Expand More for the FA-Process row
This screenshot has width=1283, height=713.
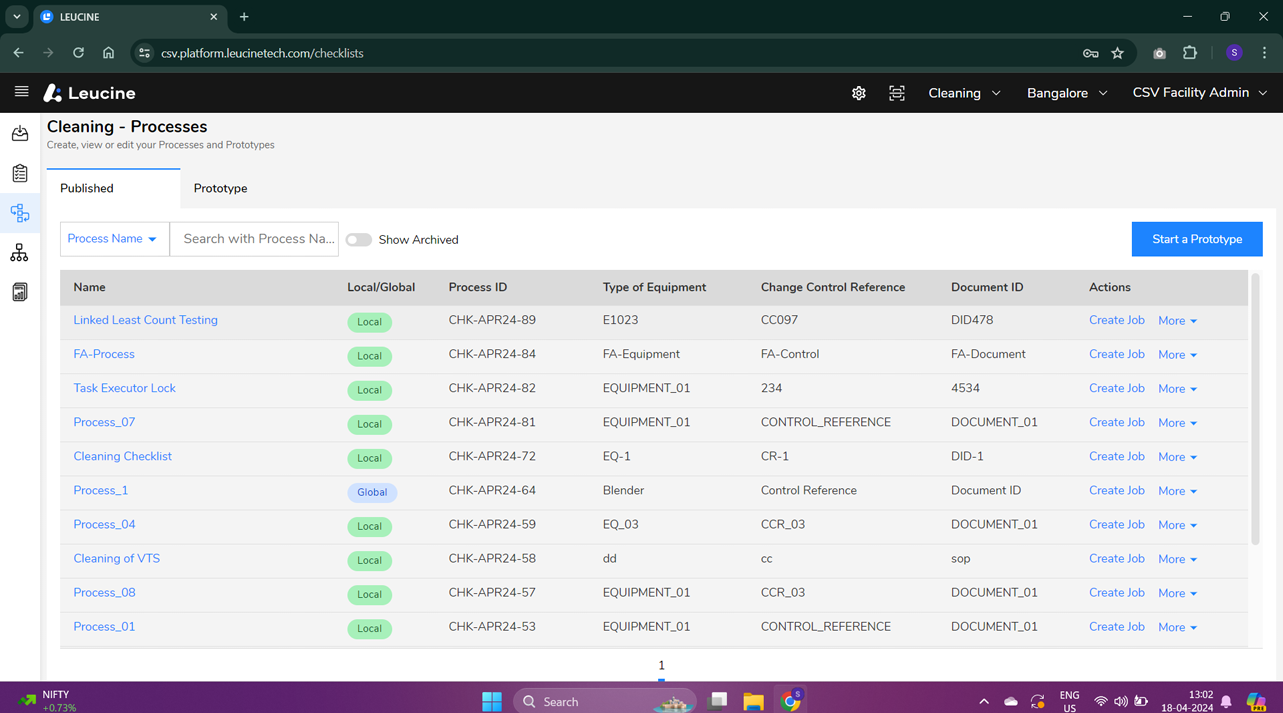click(1177, 355)
